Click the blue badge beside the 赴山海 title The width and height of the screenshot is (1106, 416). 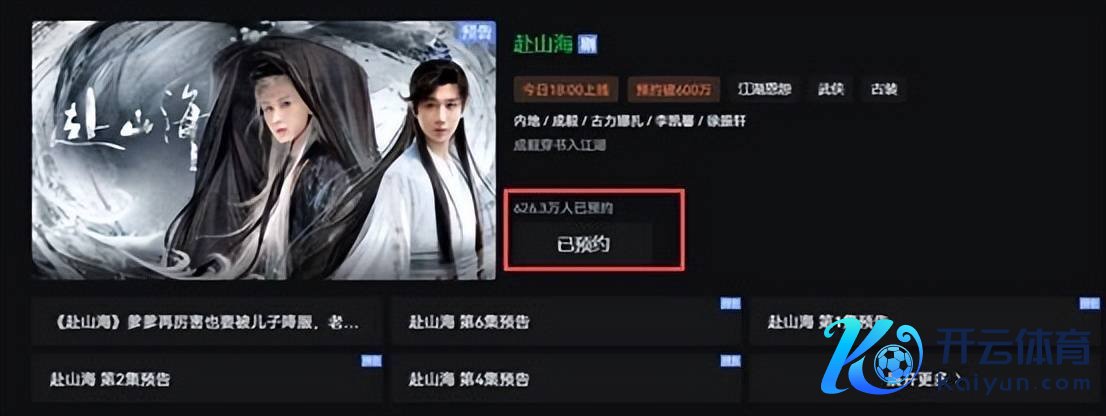(x=587, y=44)
